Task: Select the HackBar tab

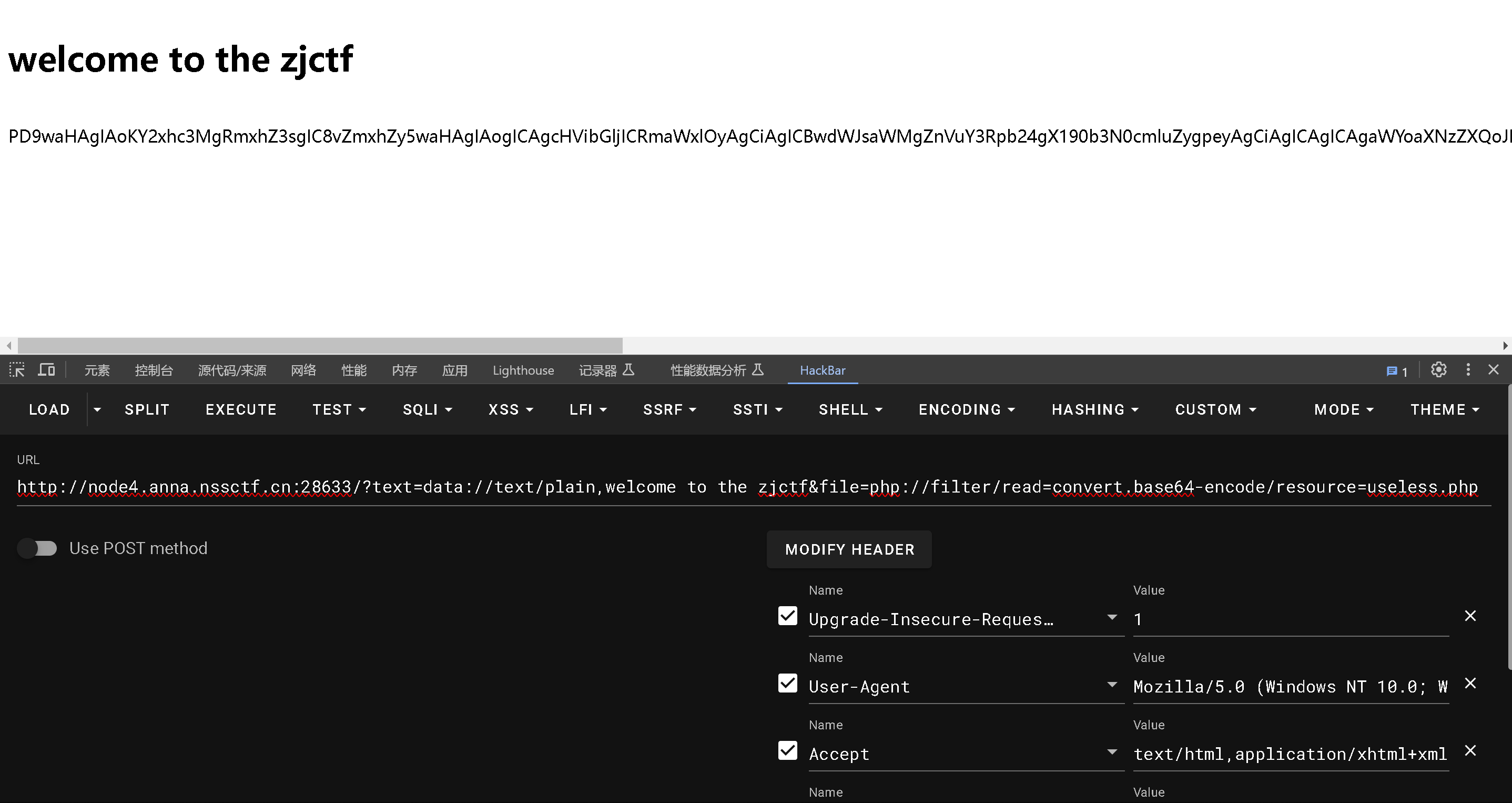Action: [x=823, y=370]
